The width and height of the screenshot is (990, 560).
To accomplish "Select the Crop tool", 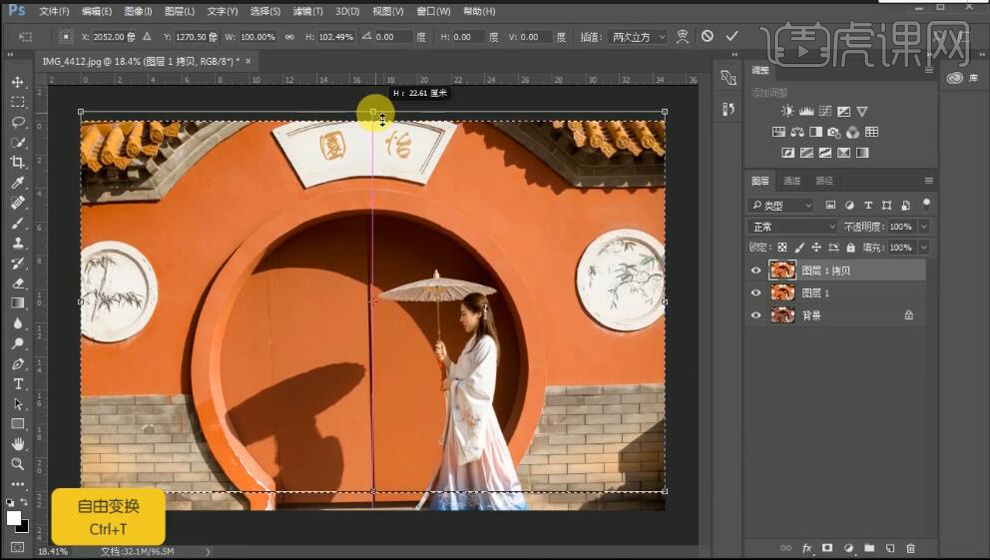I will 18,162.
